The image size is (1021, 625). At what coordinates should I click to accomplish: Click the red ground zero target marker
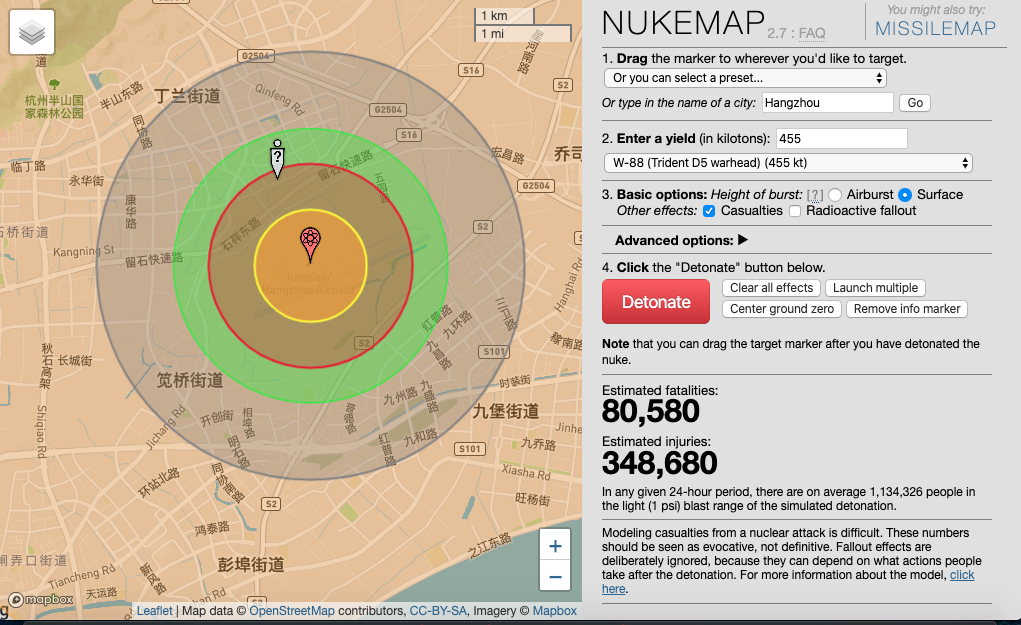[x=311, y=245]
